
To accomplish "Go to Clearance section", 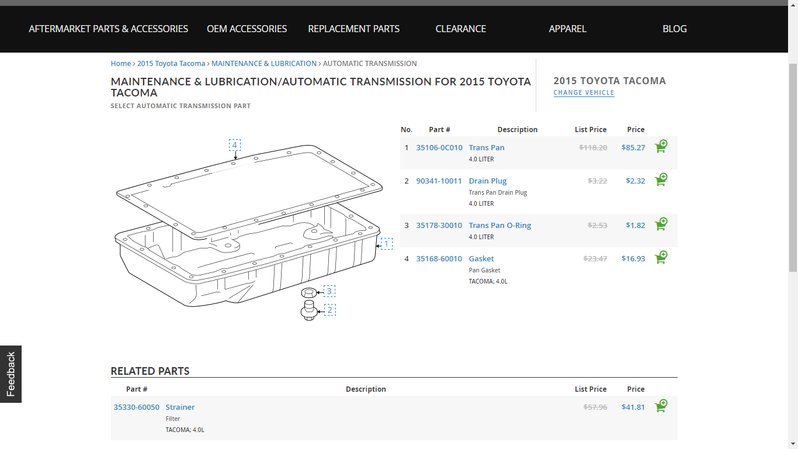I will click(461, 29).
